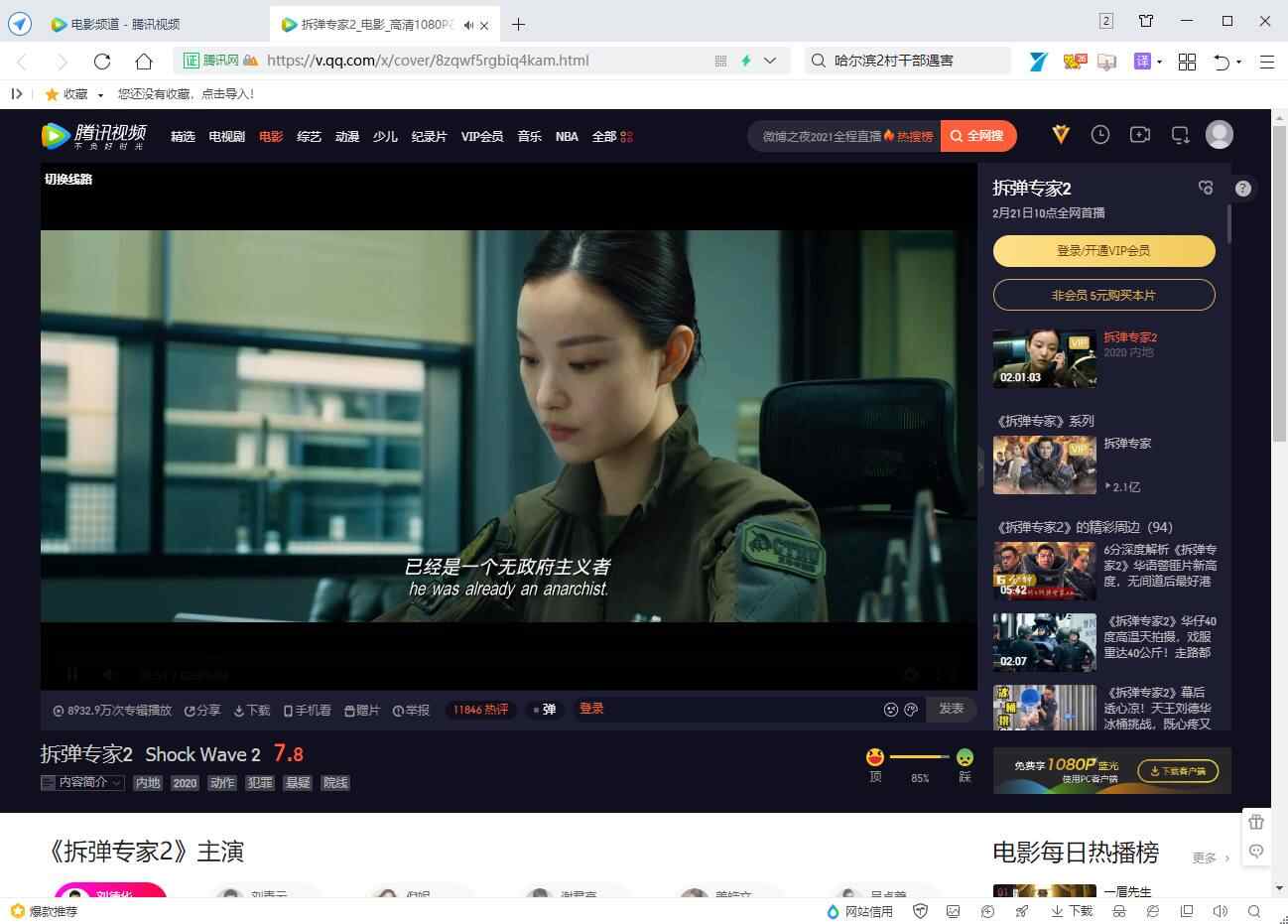
Task: Go to browser home page icon
Action: pos(144,61)
